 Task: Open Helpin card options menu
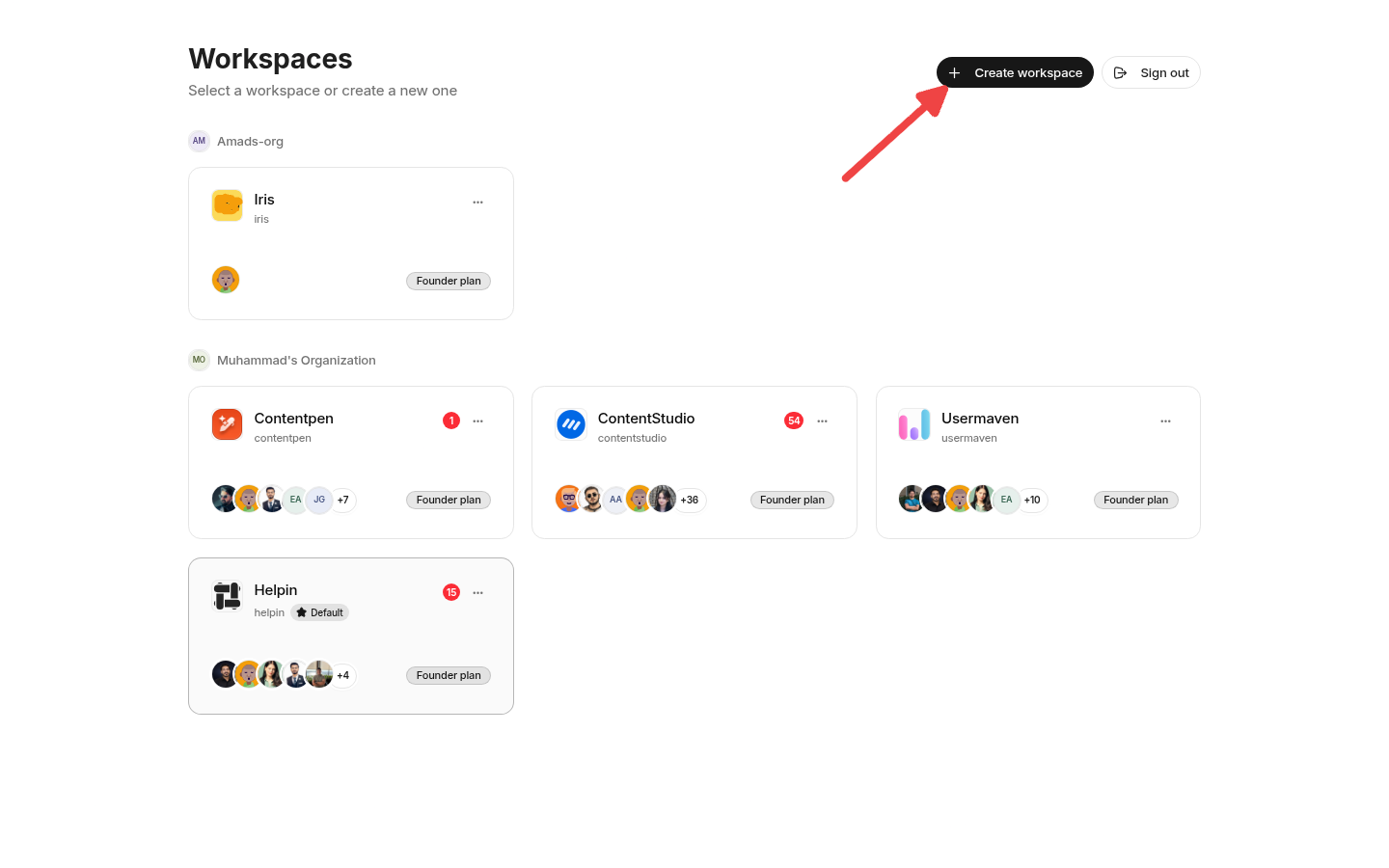pyautogui.click(x=477, y=593)
